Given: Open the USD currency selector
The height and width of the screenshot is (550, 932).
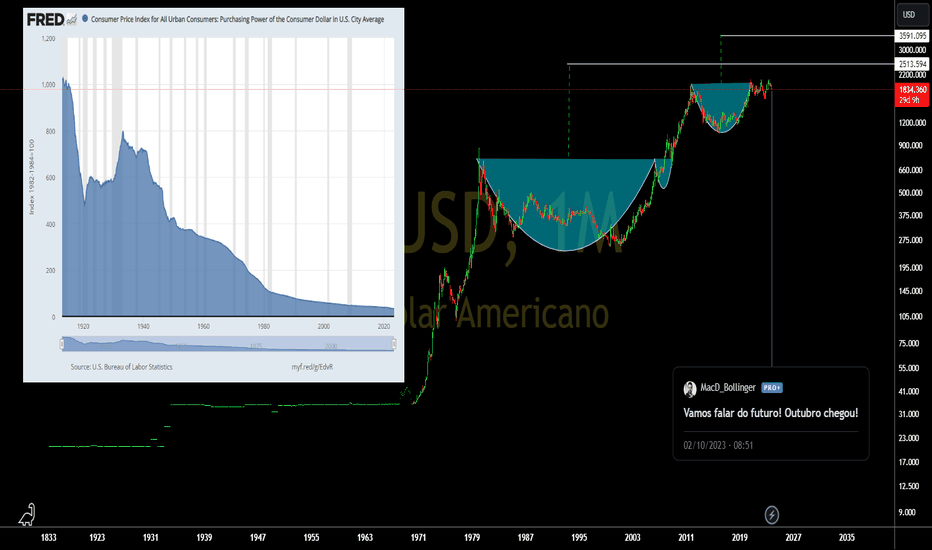Looking at the screenshot, I should point(912,15).
